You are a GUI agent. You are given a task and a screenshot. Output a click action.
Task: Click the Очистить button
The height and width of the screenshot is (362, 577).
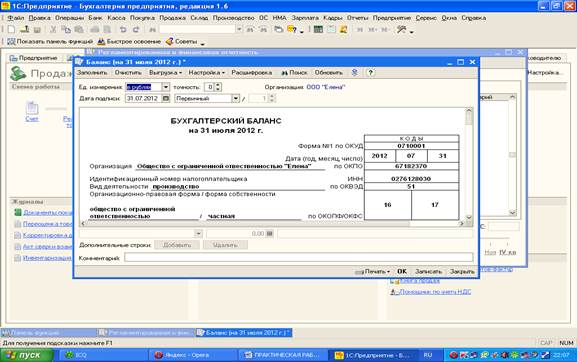[128, 72]
